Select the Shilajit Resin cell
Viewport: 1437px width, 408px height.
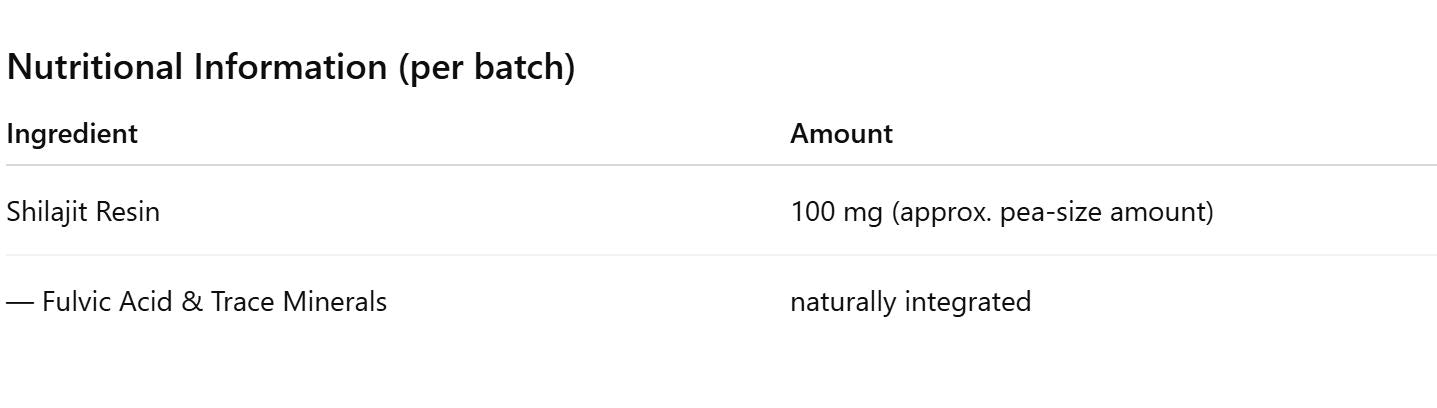pyautogui.click(x=83, y=212)
